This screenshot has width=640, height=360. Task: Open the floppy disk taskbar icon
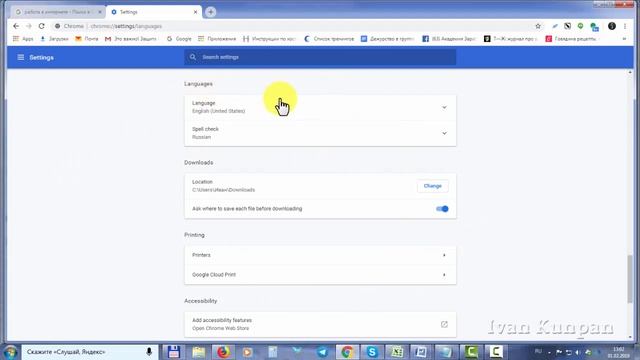coord(173,352)
